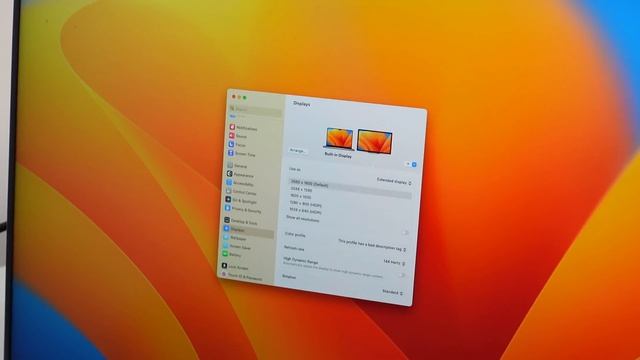
Task: Open Screen Saver settings in sidebar
Action: 237,247
